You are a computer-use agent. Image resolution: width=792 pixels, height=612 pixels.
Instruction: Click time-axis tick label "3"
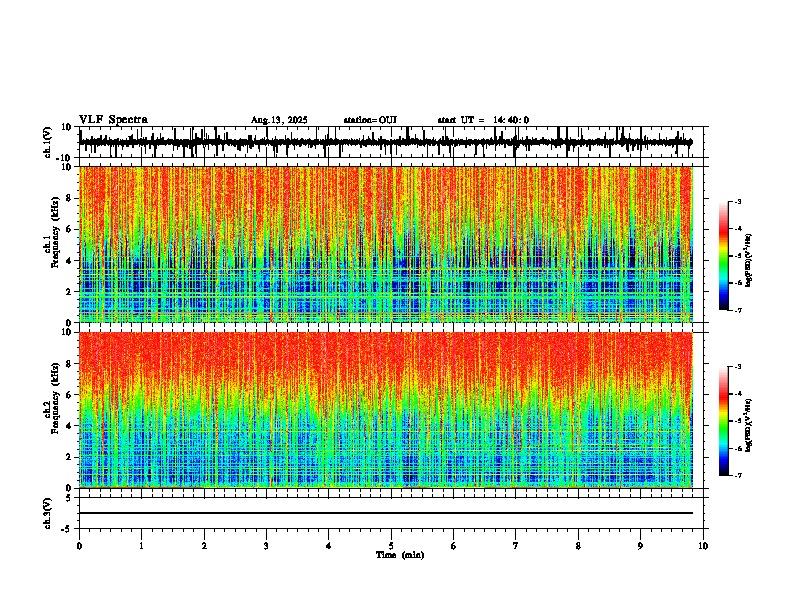tap(266, 546)
